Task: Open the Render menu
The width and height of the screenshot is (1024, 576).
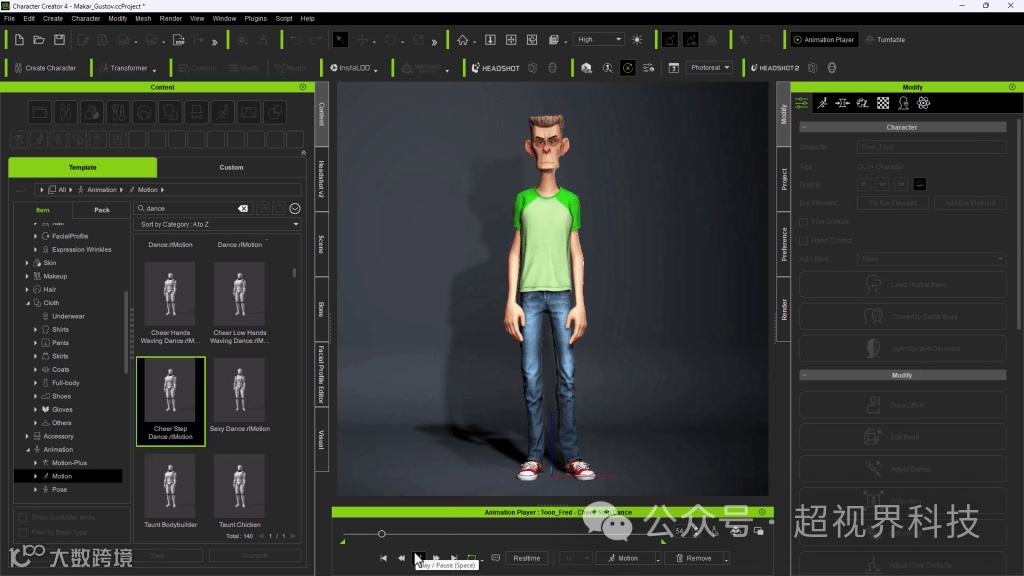Action: click(171, 18)
